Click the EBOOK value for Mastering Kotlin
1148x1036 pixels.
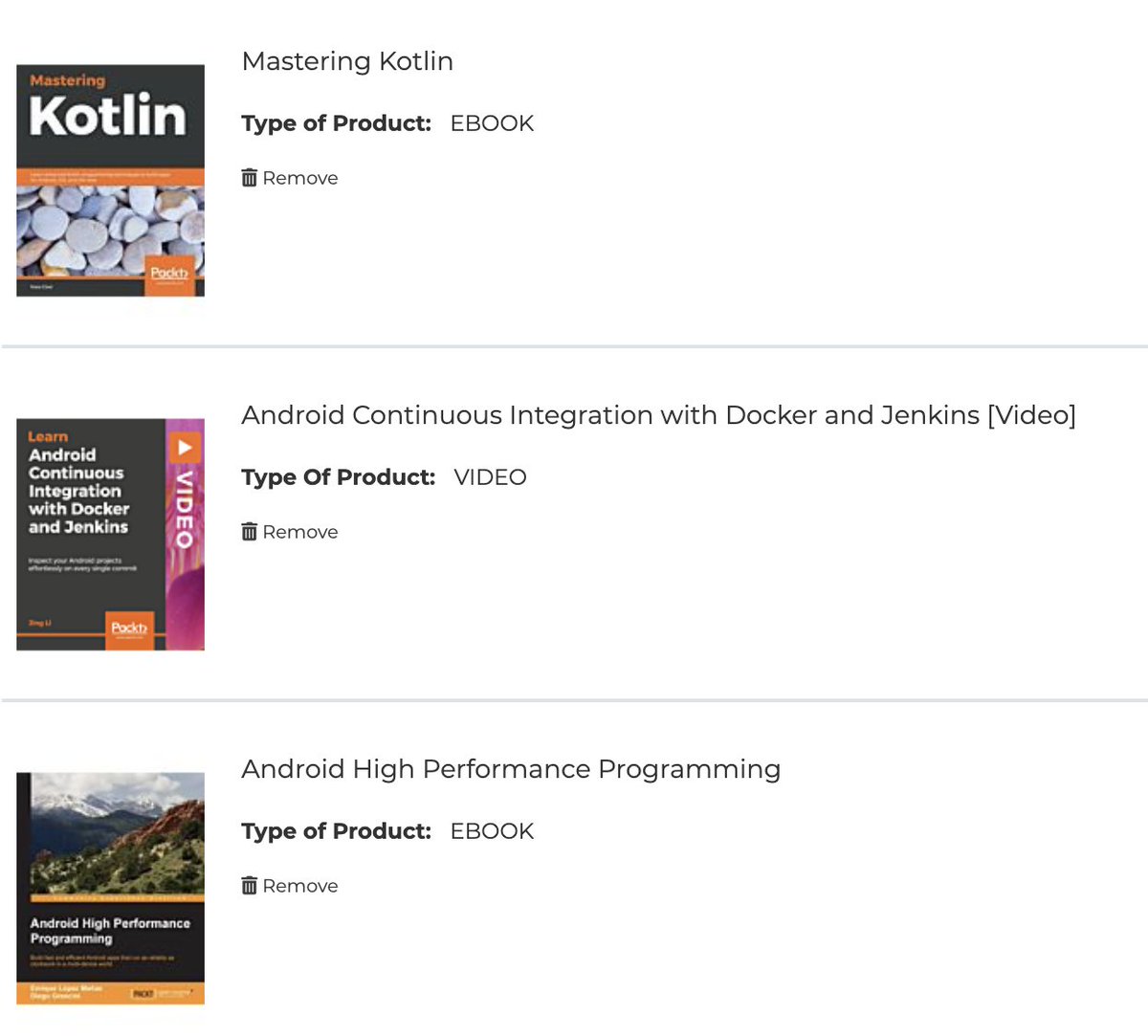pos(492,123)
